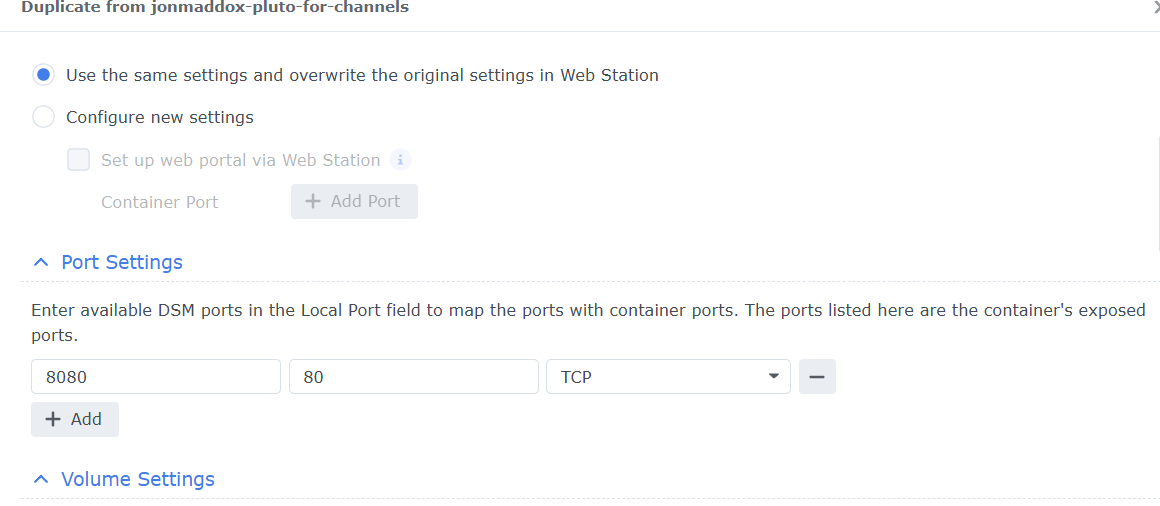This screenshot has width=1160, height=506.
Task: Click the 'Add Port' button
Action: pyautogui.click(x=354, y=201)
